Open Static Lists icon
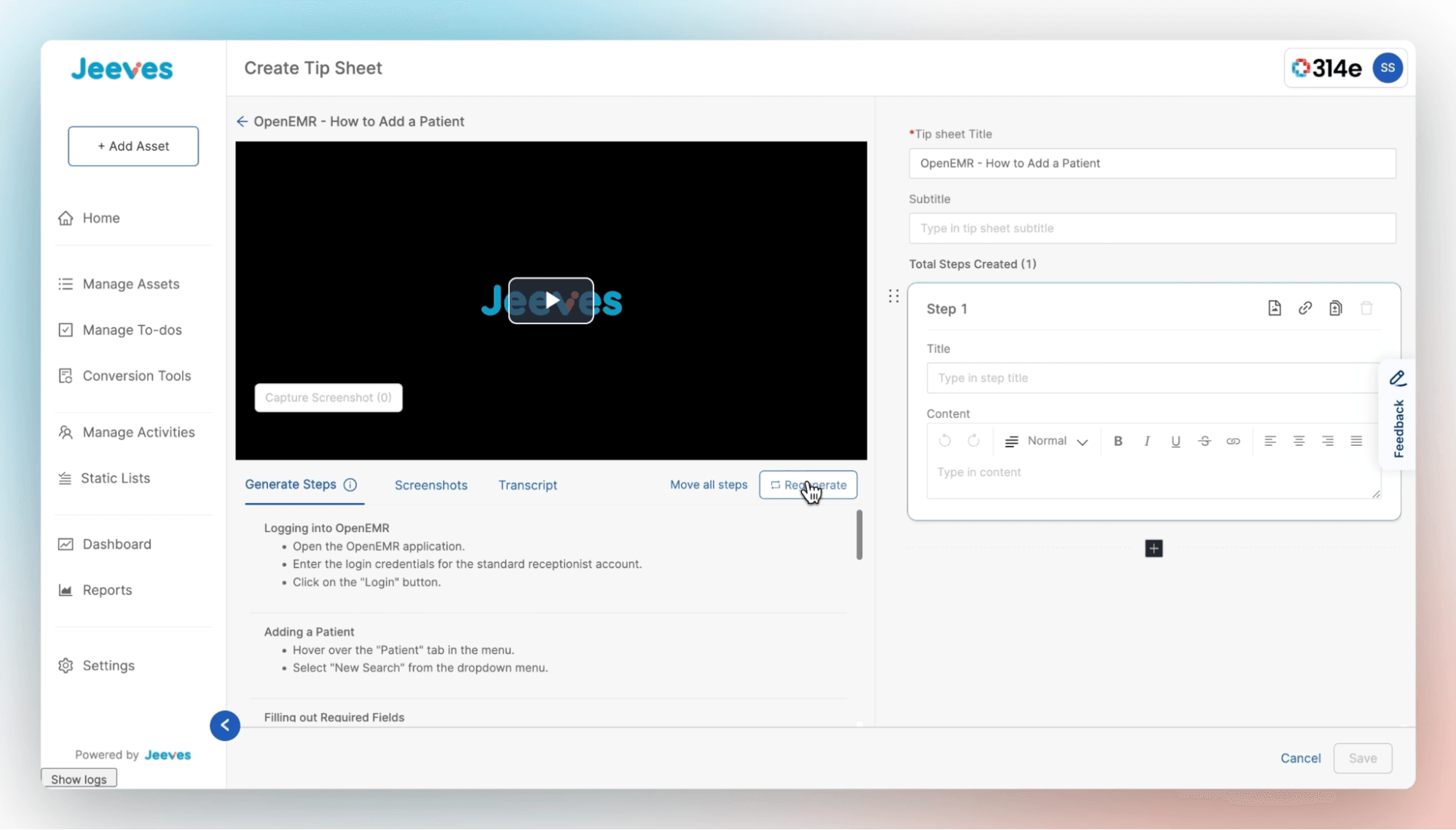Screen dimensions: 1456x830 click(x=65, y=478)
